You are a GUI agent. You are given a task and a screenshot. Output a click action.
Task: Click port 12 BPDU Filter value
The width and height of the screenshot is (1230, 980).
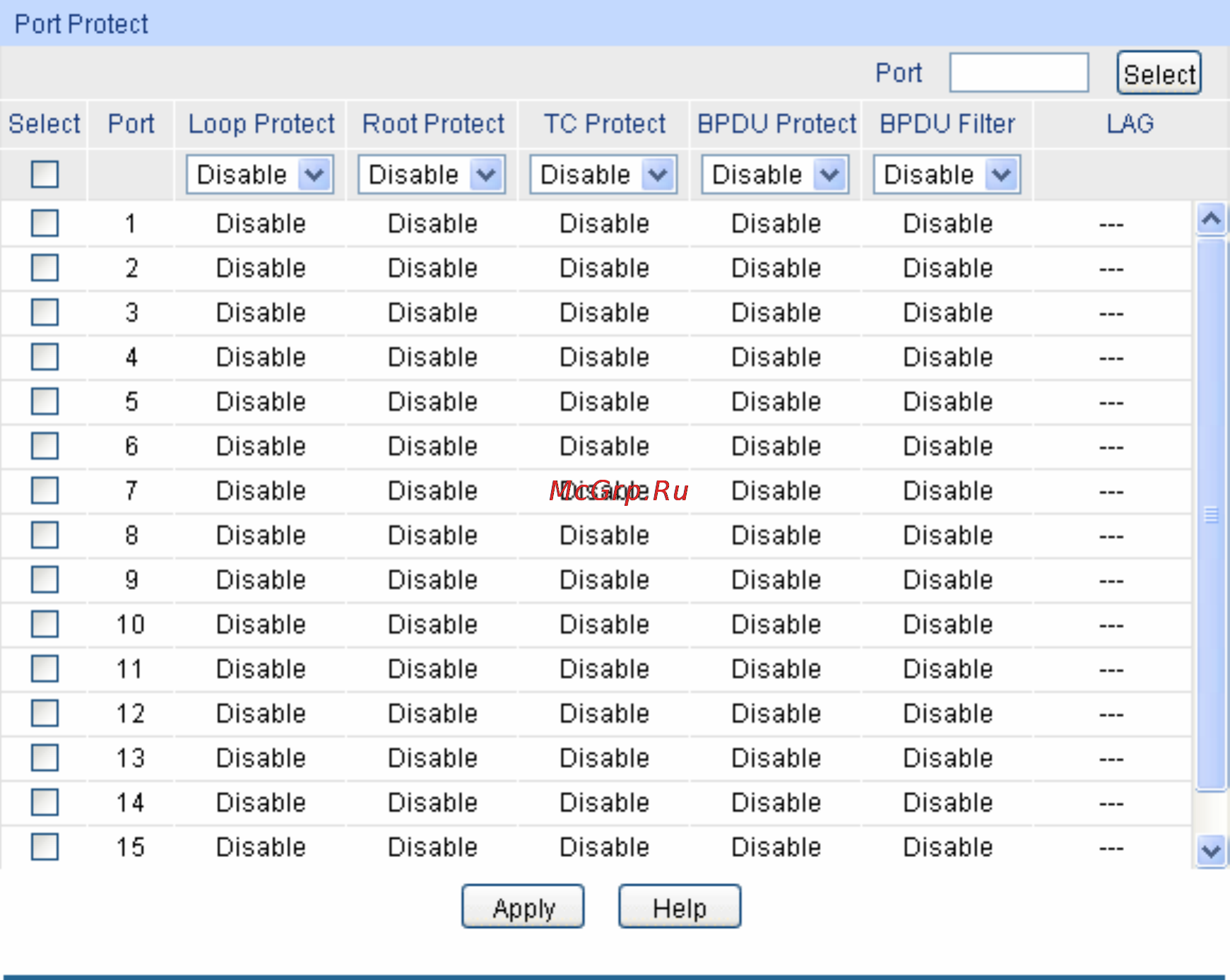[947, 713]
